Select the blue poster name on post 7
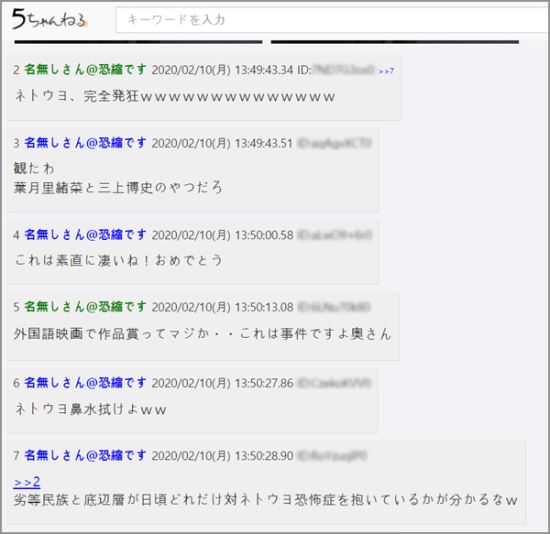Screen dimensions: 550x534 pyautogui.click(x=85, y=455)
